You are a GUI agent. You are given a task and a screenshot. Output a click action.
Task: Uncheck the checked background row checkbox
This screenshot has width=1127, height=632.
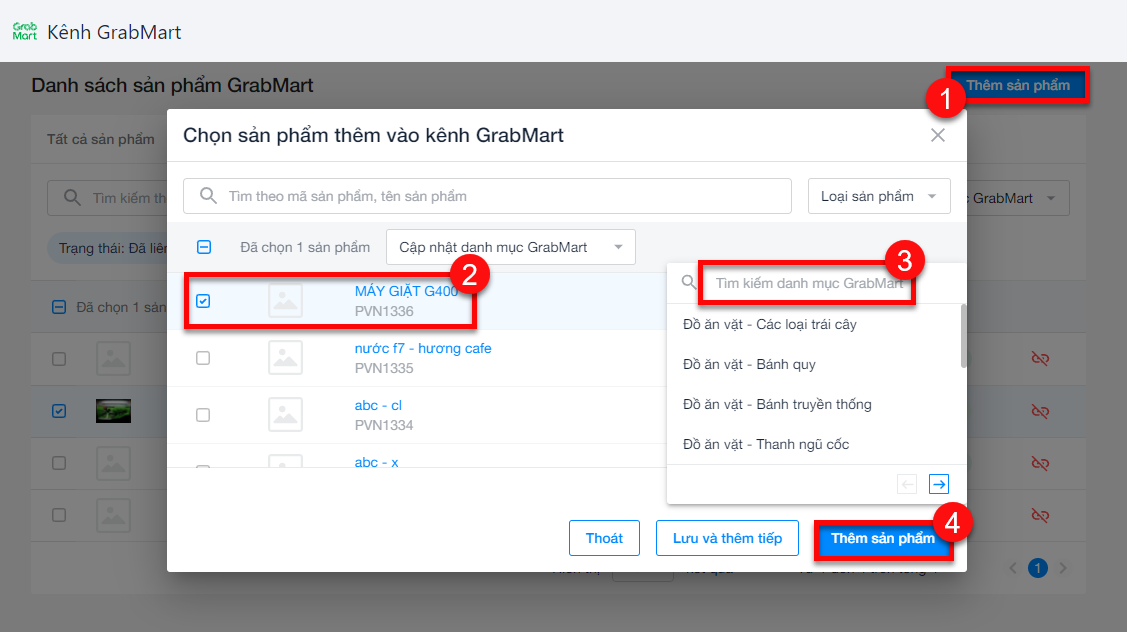[x=59, y=411]
